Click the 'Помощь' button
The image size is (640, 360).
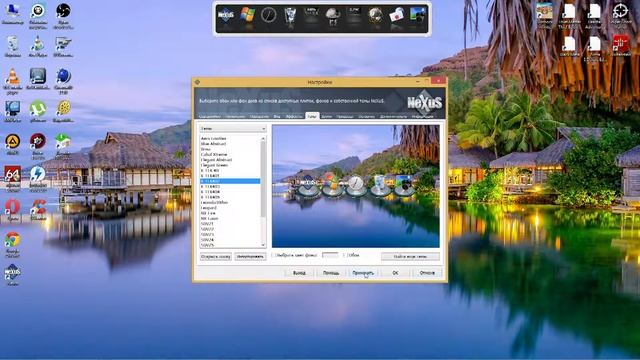331,273
